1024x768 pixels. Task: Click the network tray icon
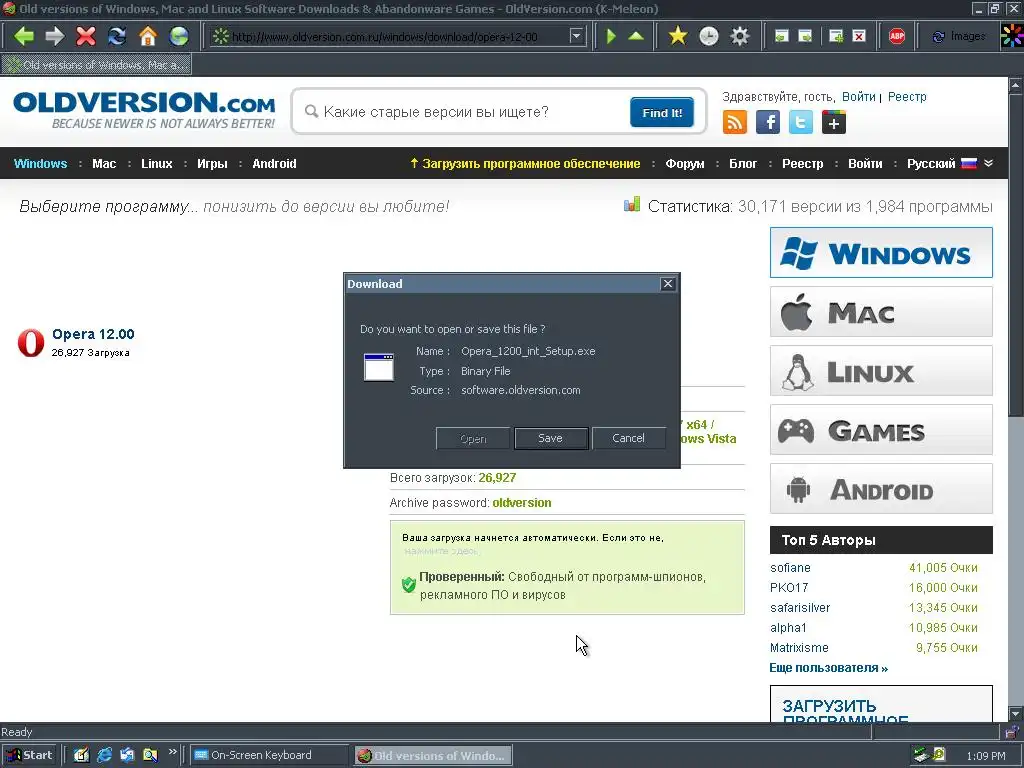pyautogui.click(x=920, y=755)
